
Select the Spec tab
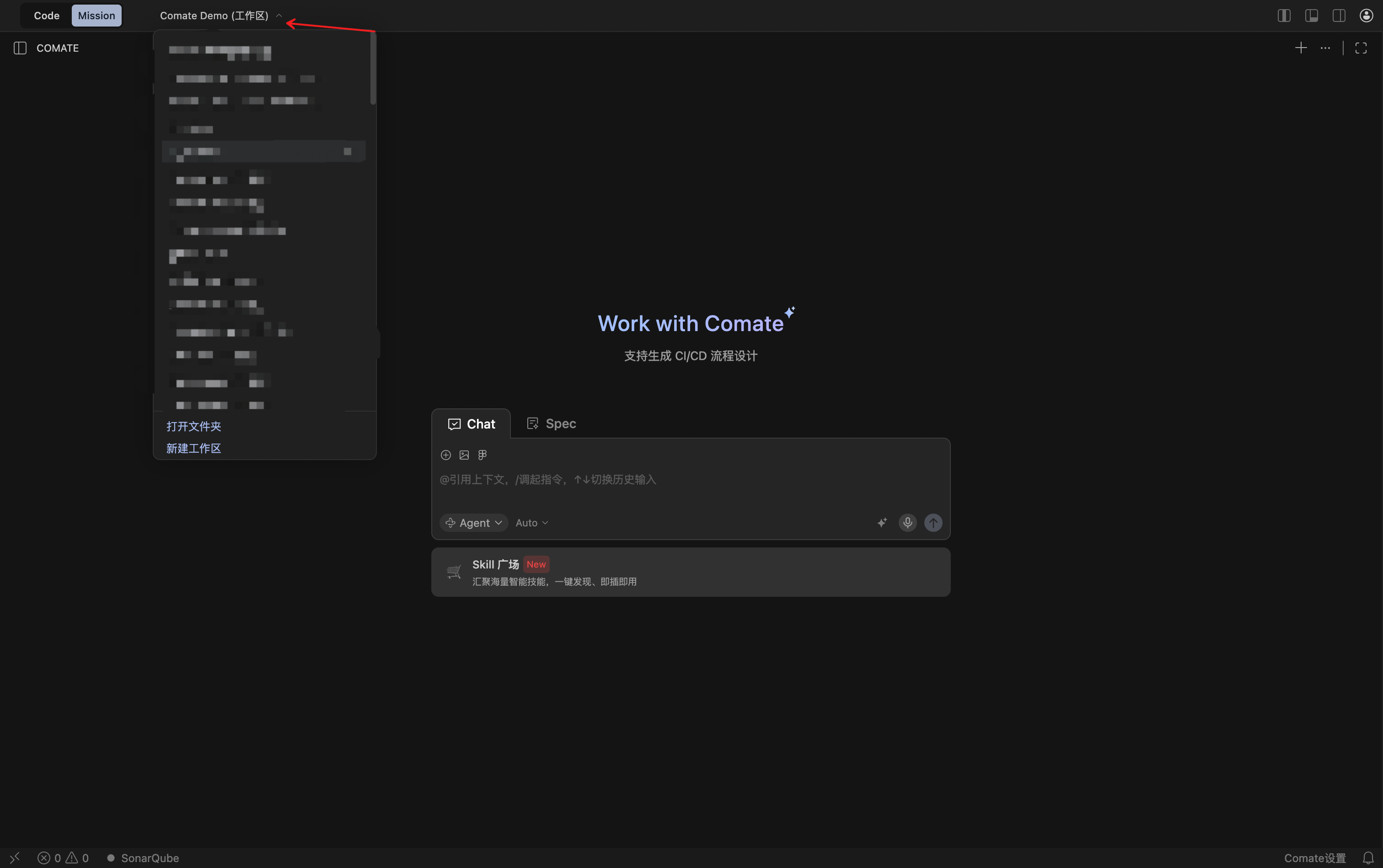click(x=551, y=423)
